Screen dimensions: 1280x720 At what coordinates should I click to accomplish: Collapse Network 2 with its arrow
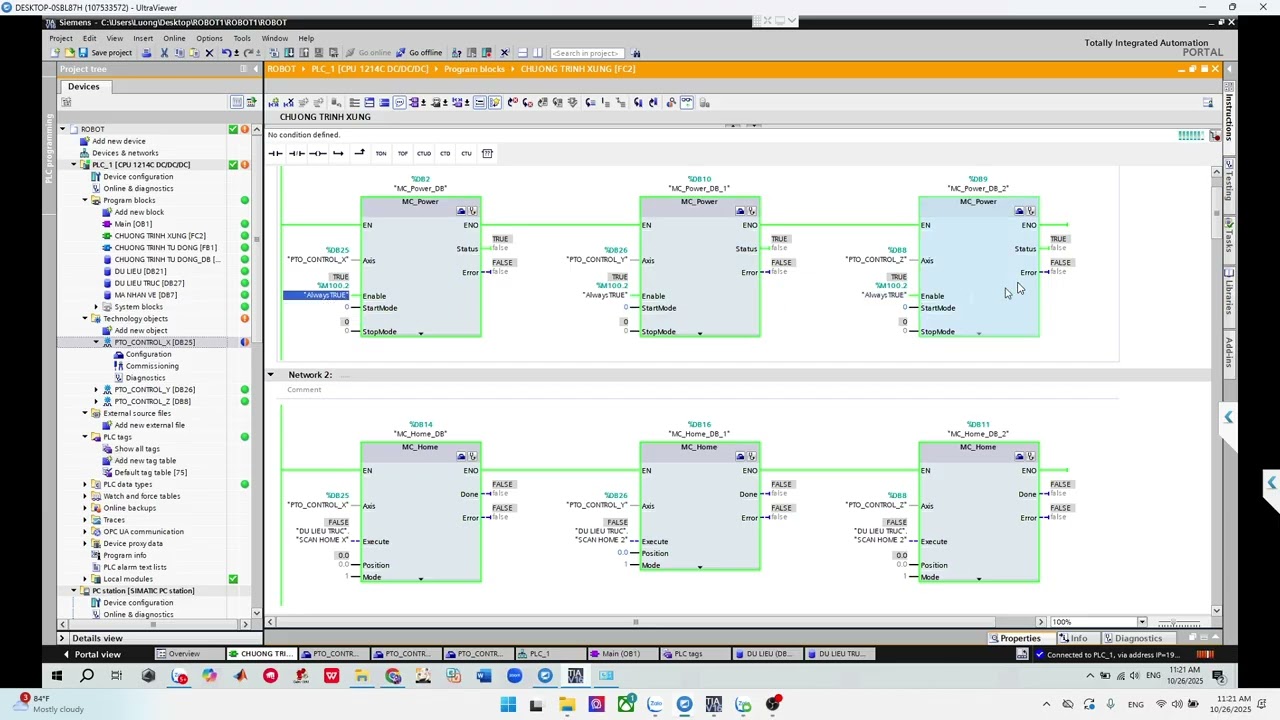[x=270, y=375]
